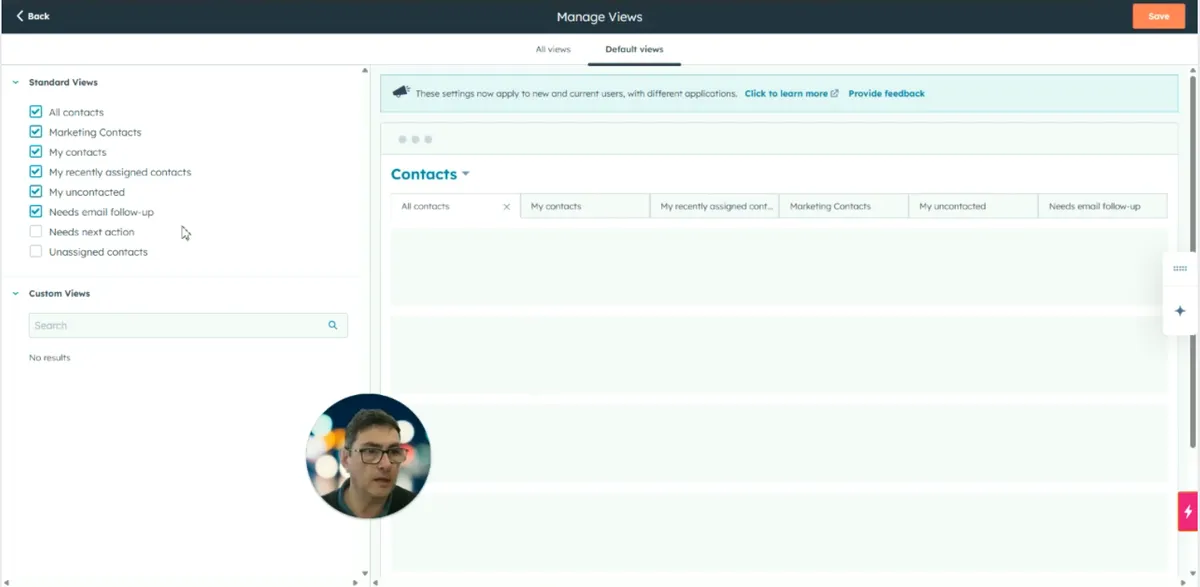Select the All contacts preview tab

click(x=455, y=206)
